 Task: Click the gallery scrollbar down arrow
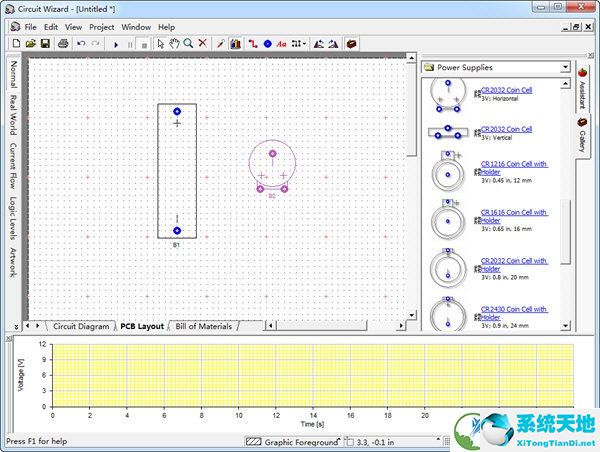[x=566, y=326]
